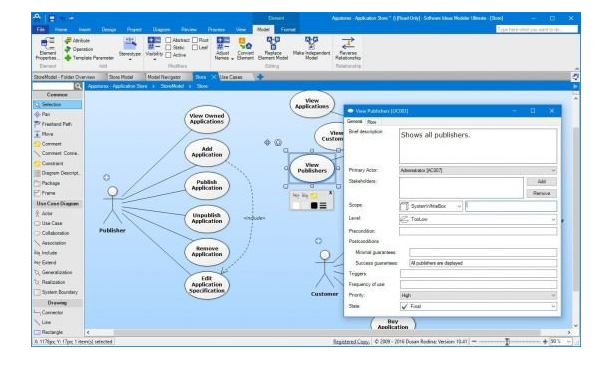This screenshot has height=369, width=614.
Task: Click the Triggers input field
Action: [x=478, y=273]
